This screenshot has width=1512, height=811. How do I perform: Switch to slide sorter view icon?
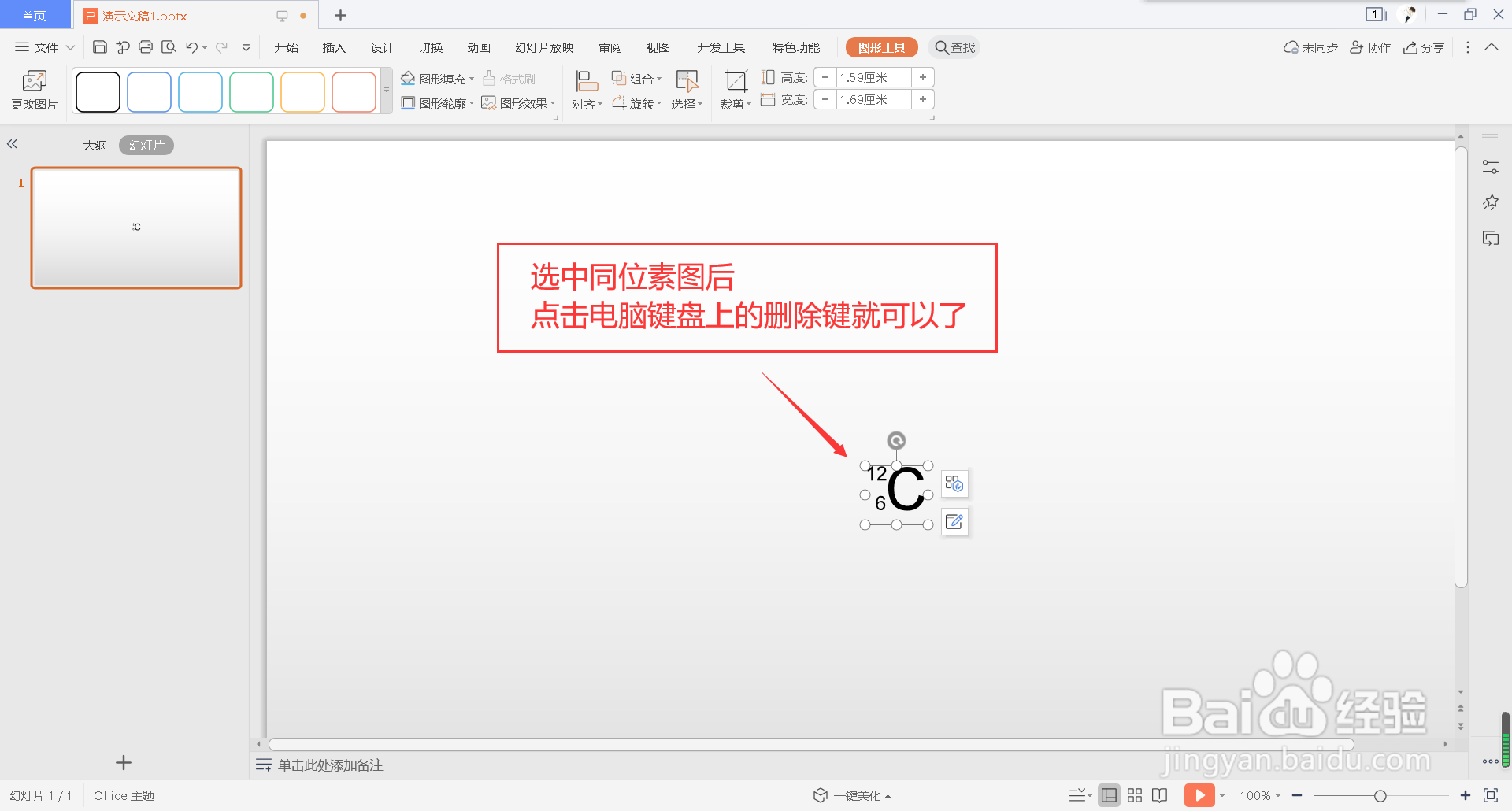[1135, 795]
